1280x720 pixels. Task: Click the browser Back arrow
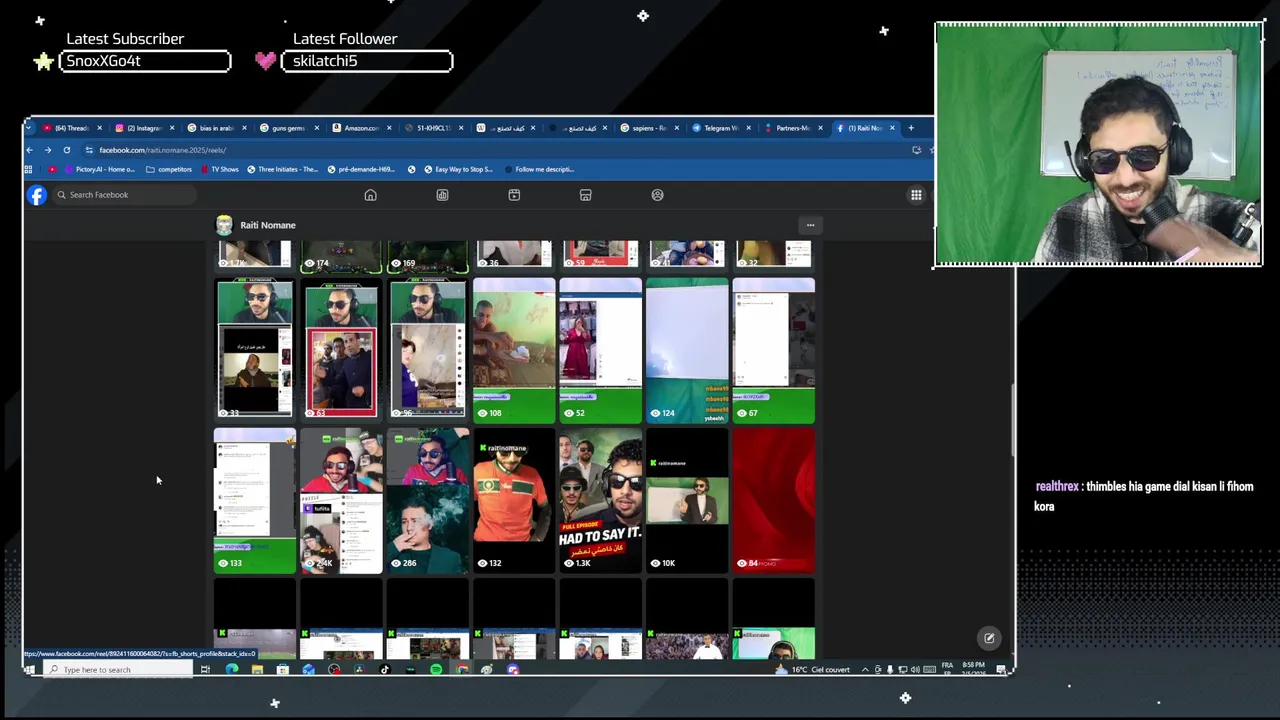tap(30, 150)
